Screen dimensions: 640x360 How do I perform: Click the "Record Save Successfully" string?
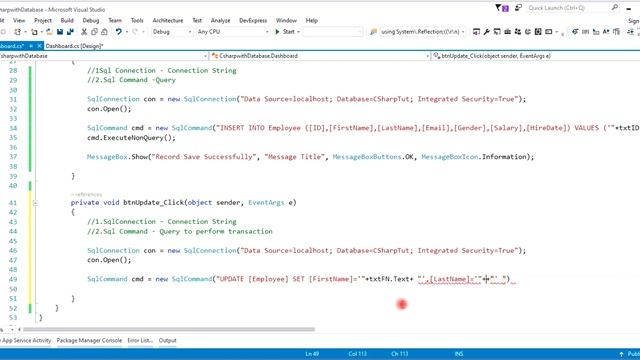tap(204, 157)
